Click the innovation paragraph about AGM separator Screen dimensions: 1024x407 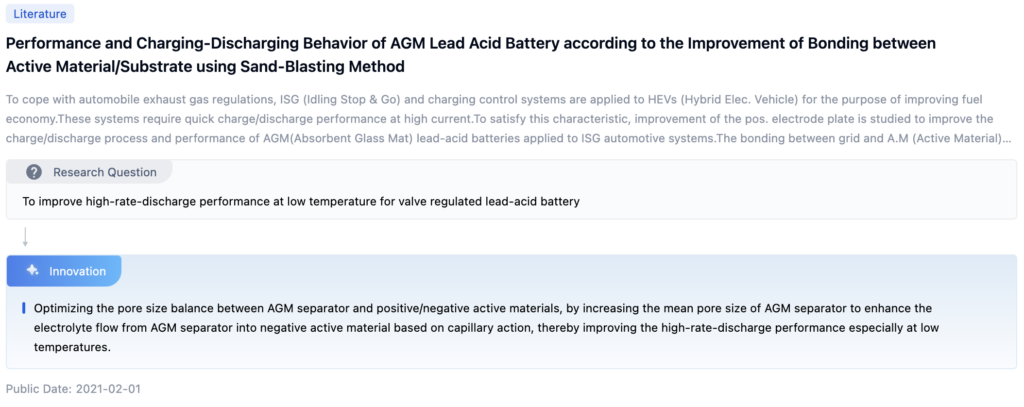[x=500, y=309]
